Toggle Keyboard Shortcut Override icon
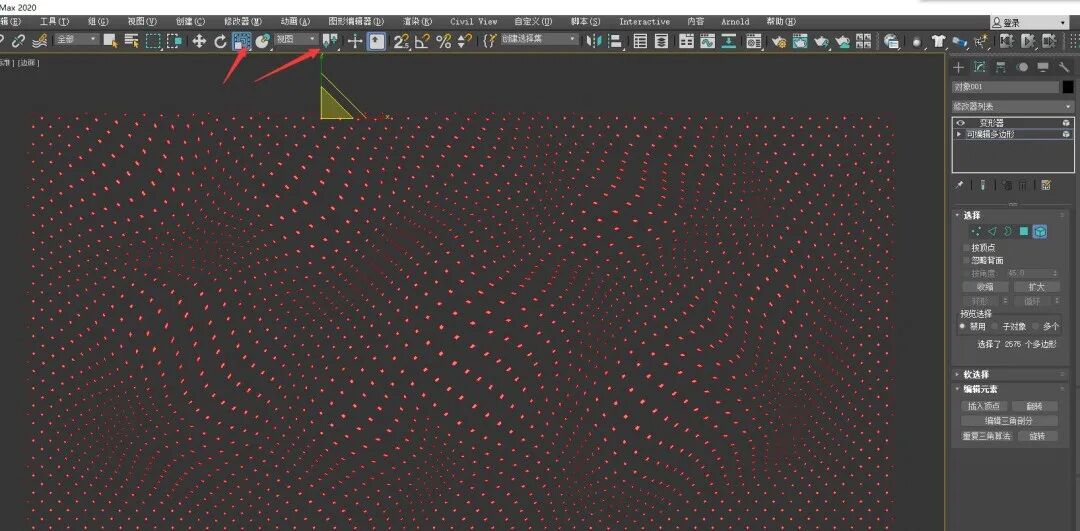Viewport: 1080px width, 531px height. [375, 41]
